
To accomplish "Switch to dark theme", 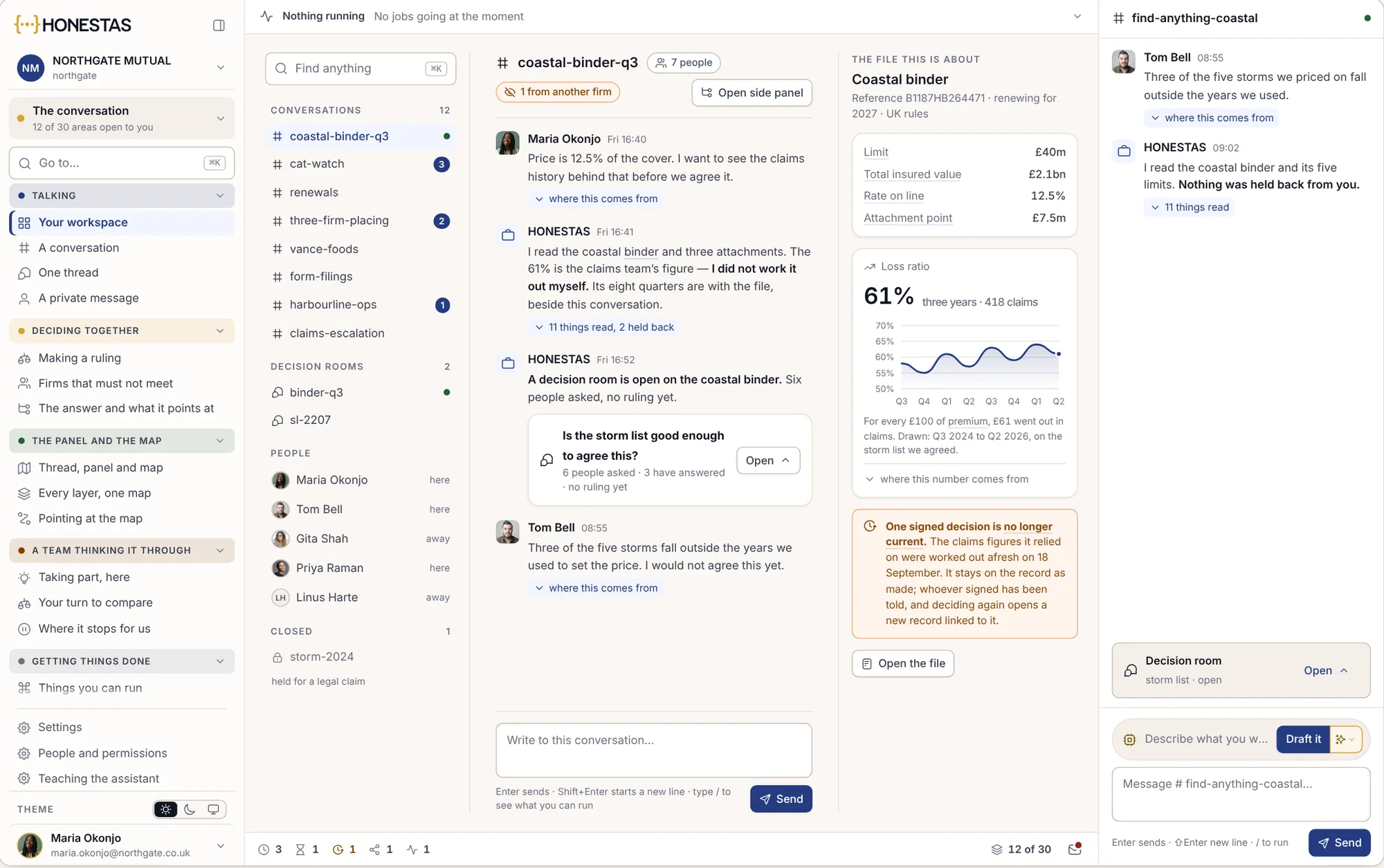I will coord(190,809).
